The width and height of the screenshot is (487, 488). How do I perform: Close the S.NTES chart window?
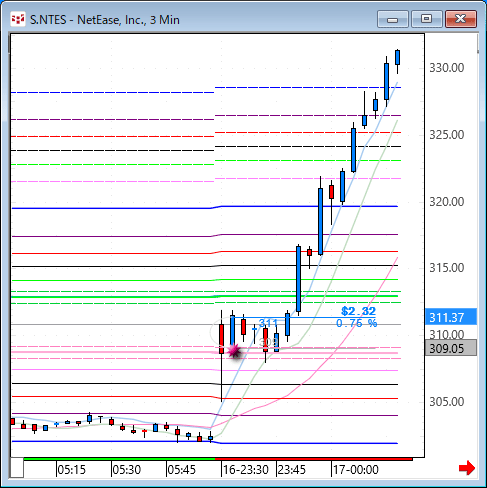point(461,19)
